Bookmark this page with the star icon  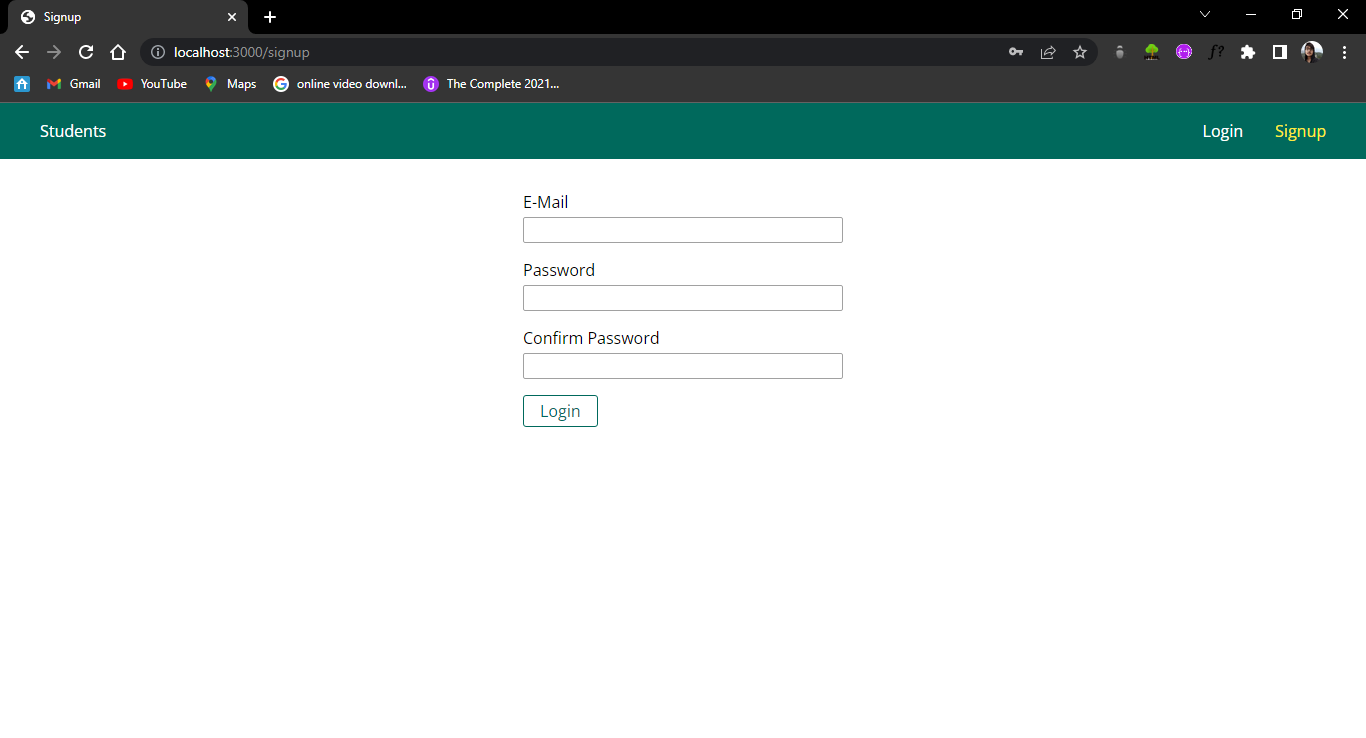(x=1080, y=52)
